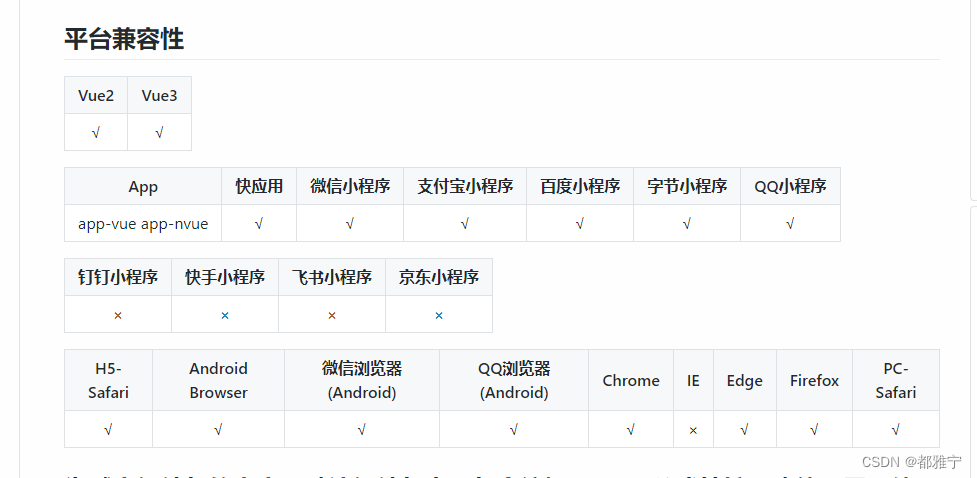Image resolution: width=977 pixels, height=478 pixels.
Task: Click the checkmark under PC-Safari
Action: pyautogui.click(x=896, y=429)
